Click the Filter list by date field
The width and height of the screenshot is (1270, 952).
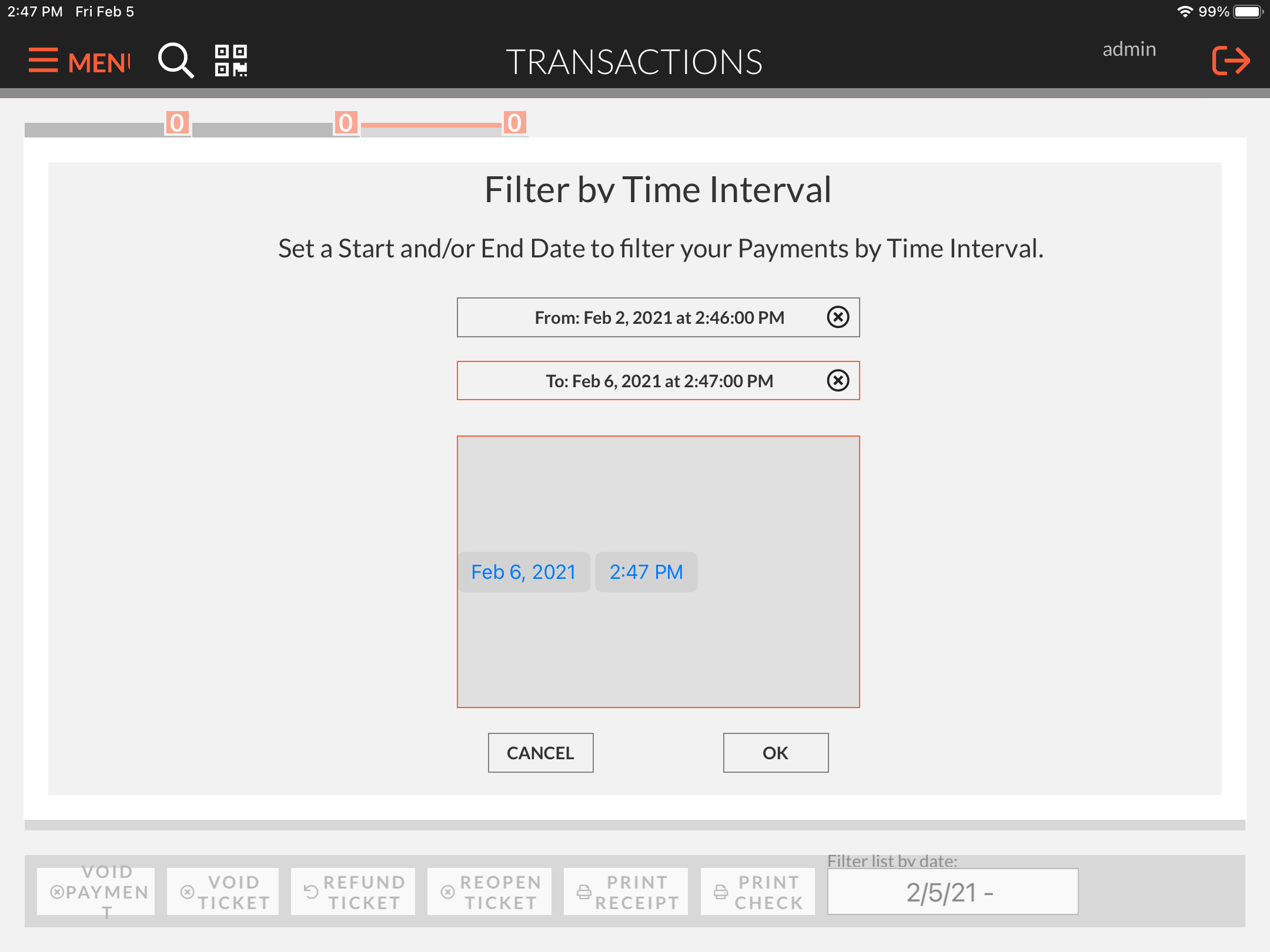click(952, 891)
